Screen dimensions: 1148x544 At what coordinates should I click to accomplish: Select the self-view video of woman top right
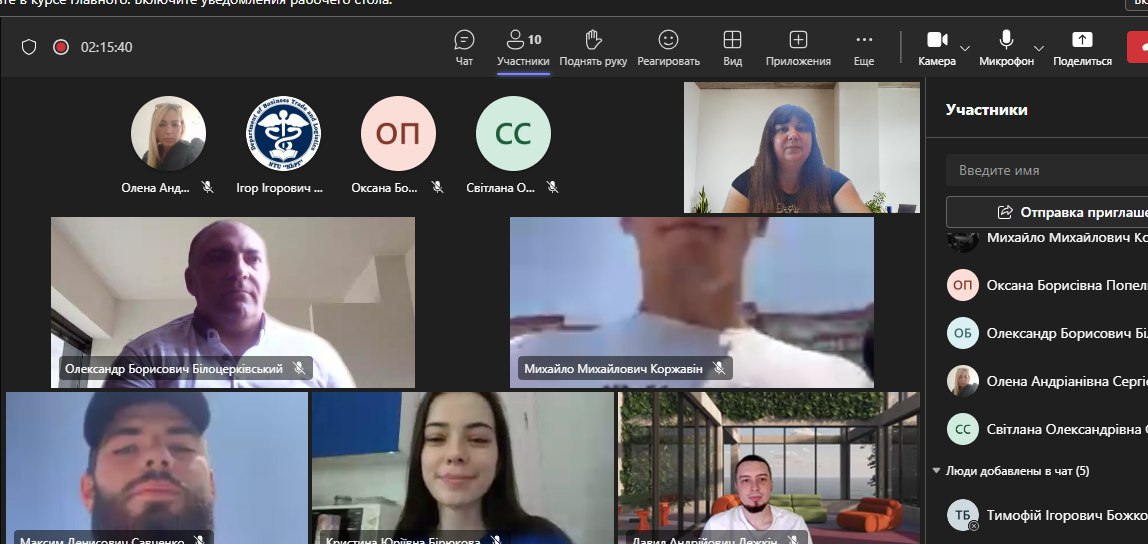pos(802,147)
